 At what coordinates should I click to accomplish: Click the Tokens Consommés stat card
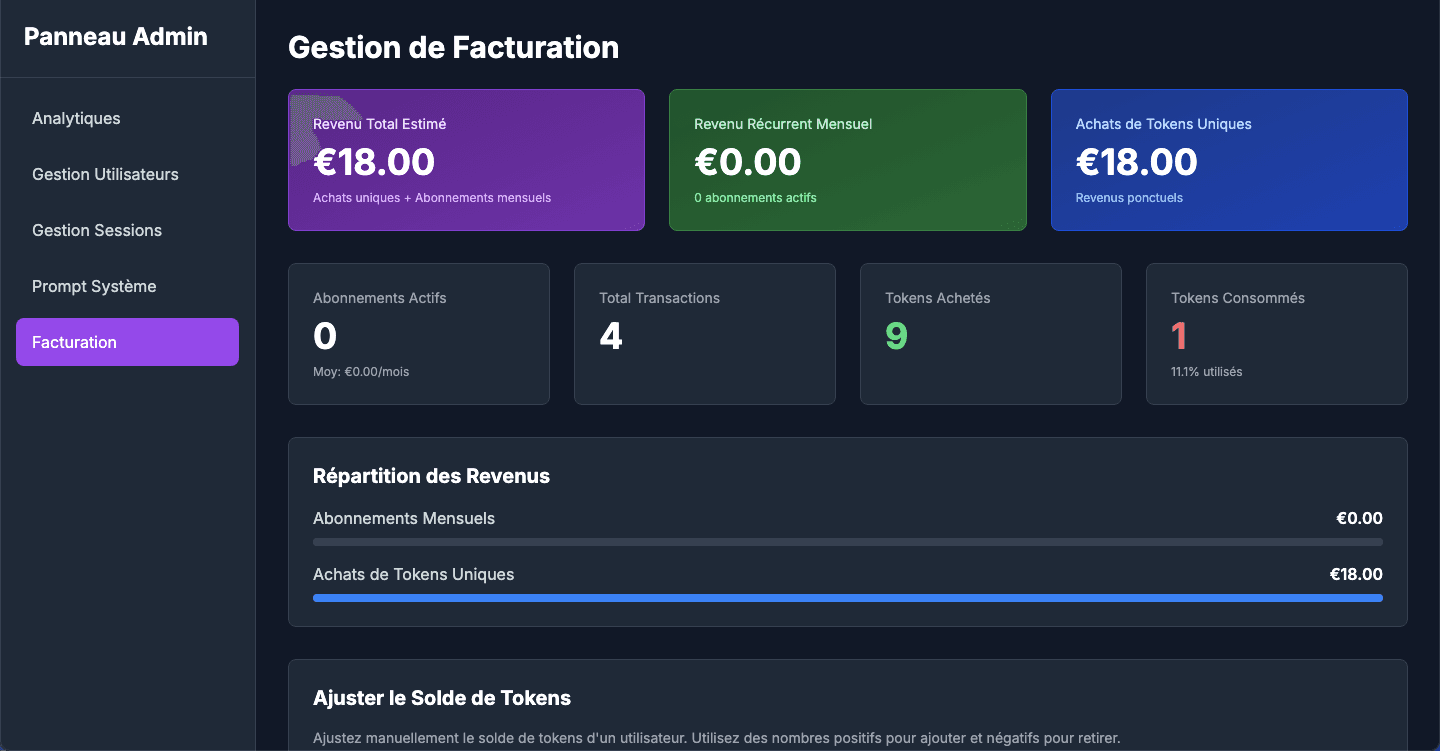pos(1276,334)
